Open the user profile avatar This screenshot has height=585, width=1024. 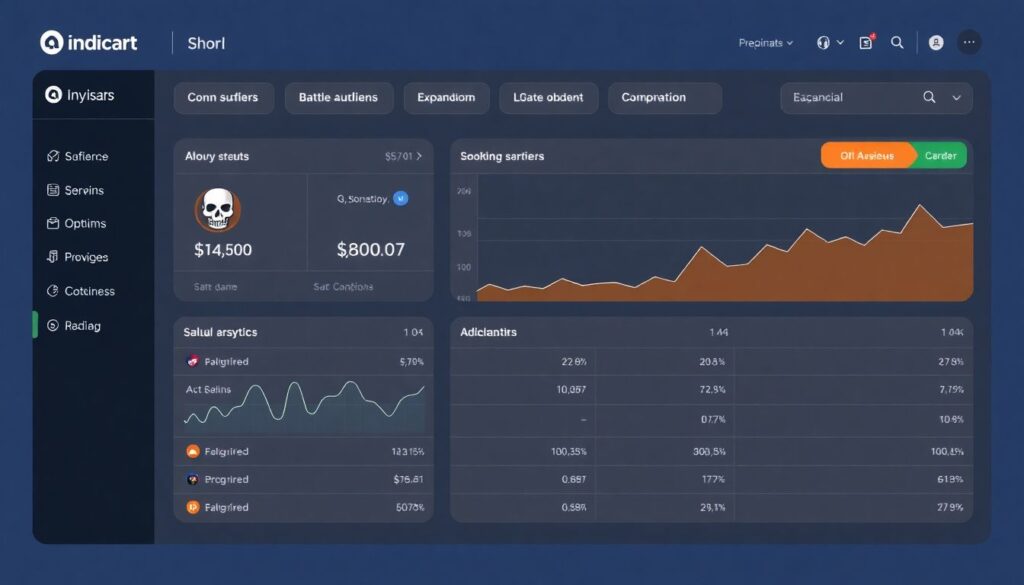coord(936,43)
